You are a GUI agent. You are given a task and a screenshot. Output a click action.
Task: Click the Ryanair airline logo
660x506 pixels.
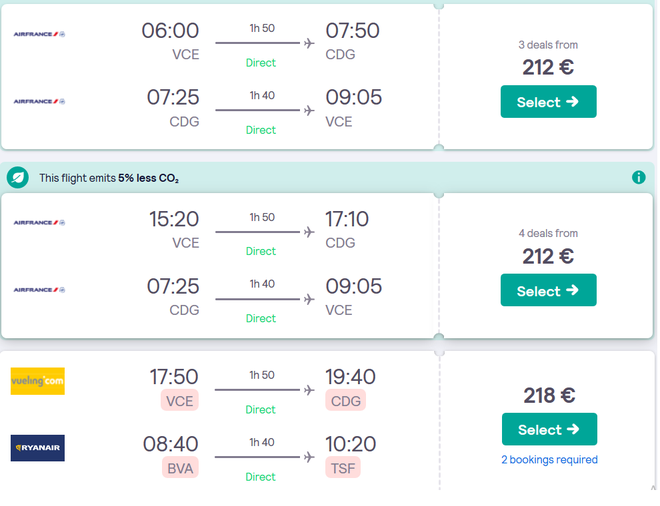pos(37,448)
